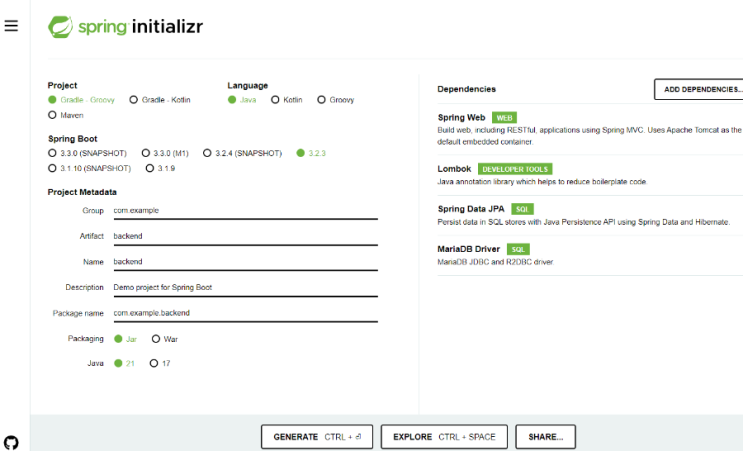Click the Dependencies heading
This screenshot has height=451, width=743.
point(467,89)
